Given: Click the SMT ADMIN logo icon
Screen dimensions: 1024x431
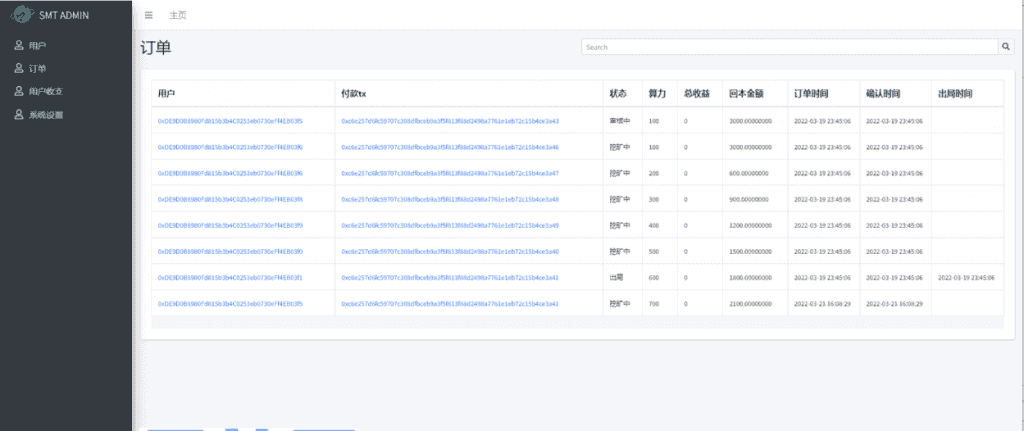Looking at the screenshot, I should click(23, 14).
